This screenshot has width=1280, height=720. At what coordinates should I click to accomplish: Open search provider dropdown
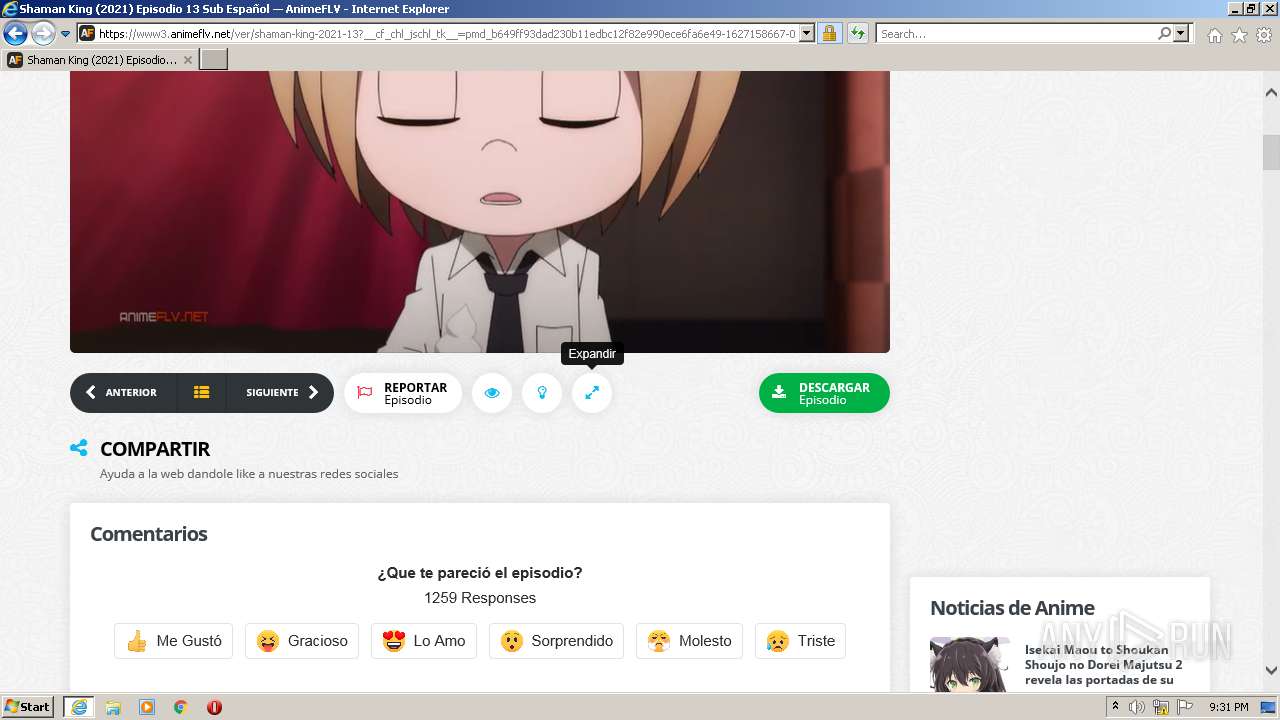point(1182,33)
